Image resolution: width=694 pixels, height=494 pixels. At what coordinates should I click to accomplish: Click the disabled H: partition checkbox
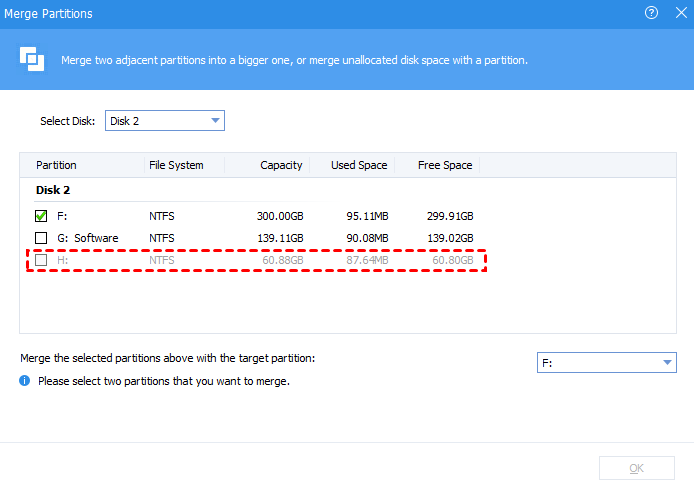point(41,260)
